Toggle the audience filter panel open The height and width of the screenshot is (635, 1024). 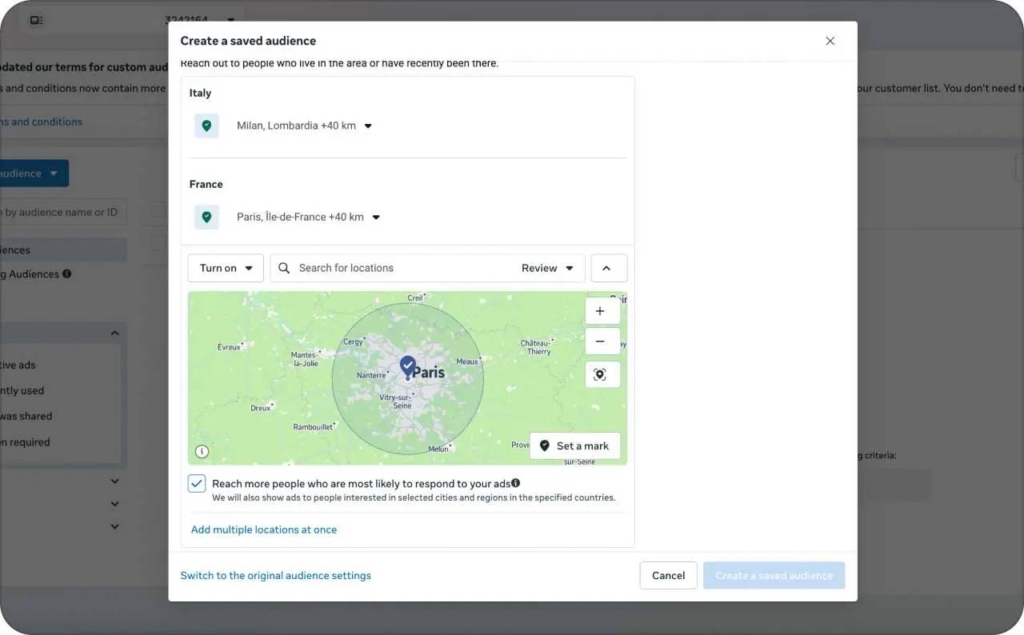114,332
